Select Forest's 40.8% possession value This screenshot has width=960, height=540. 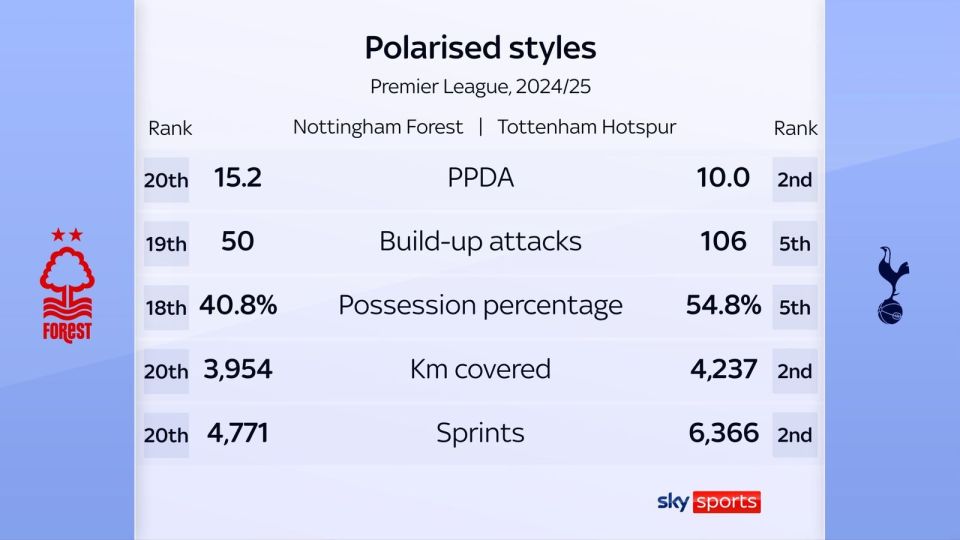click(x=238, y=305)
